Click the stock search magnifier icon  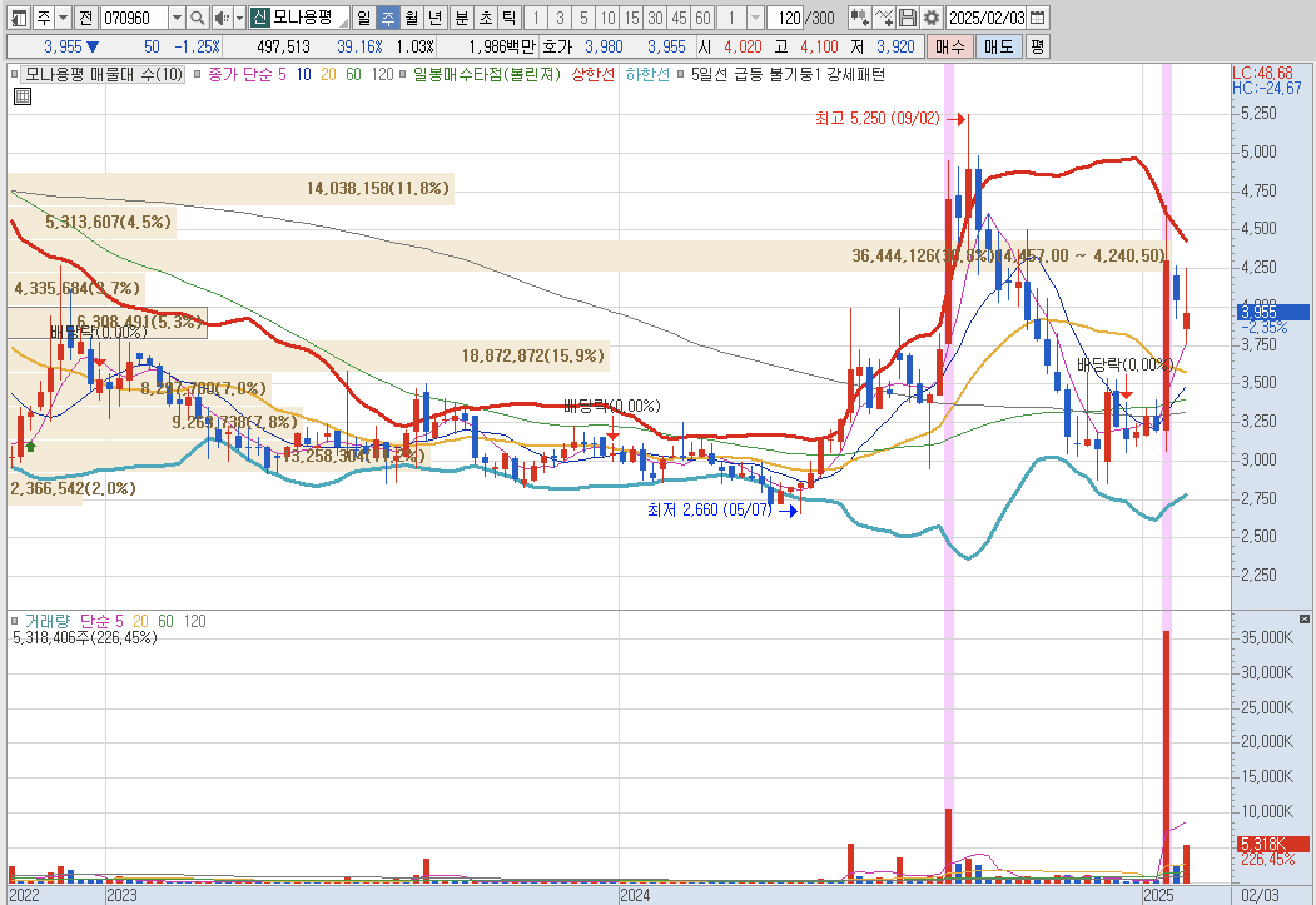(x=197, y=18)
